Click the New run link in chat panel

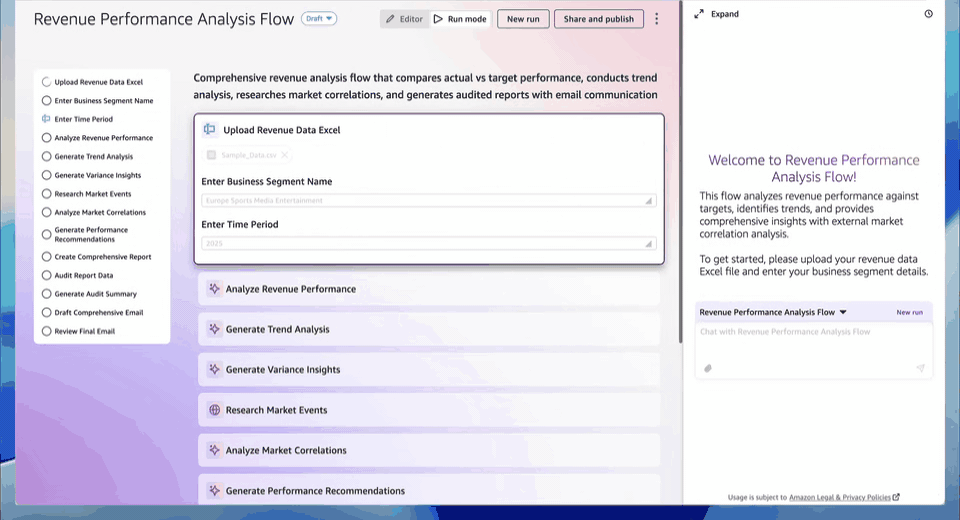909,312
